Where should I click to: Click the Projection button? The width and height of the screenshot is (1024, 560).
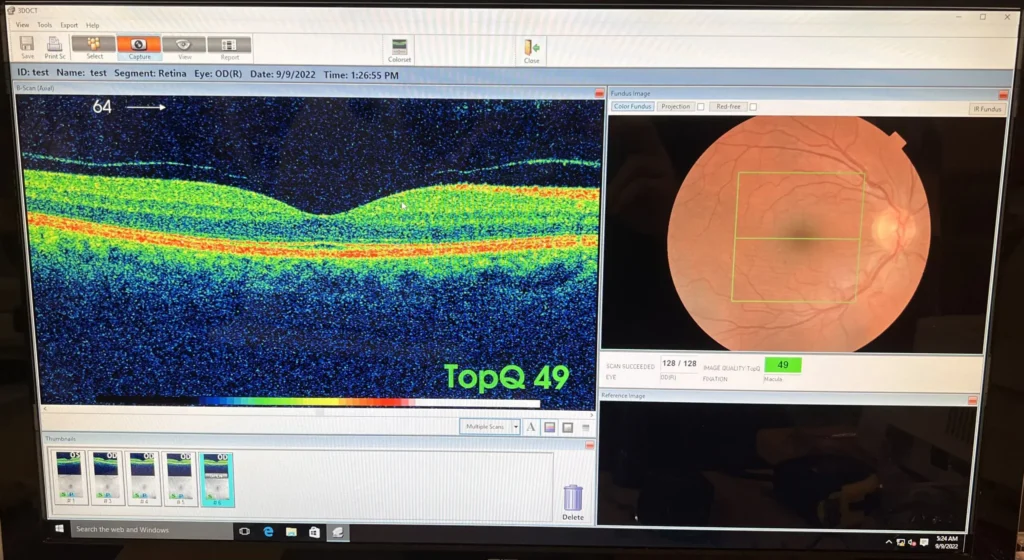pos(675,106)
